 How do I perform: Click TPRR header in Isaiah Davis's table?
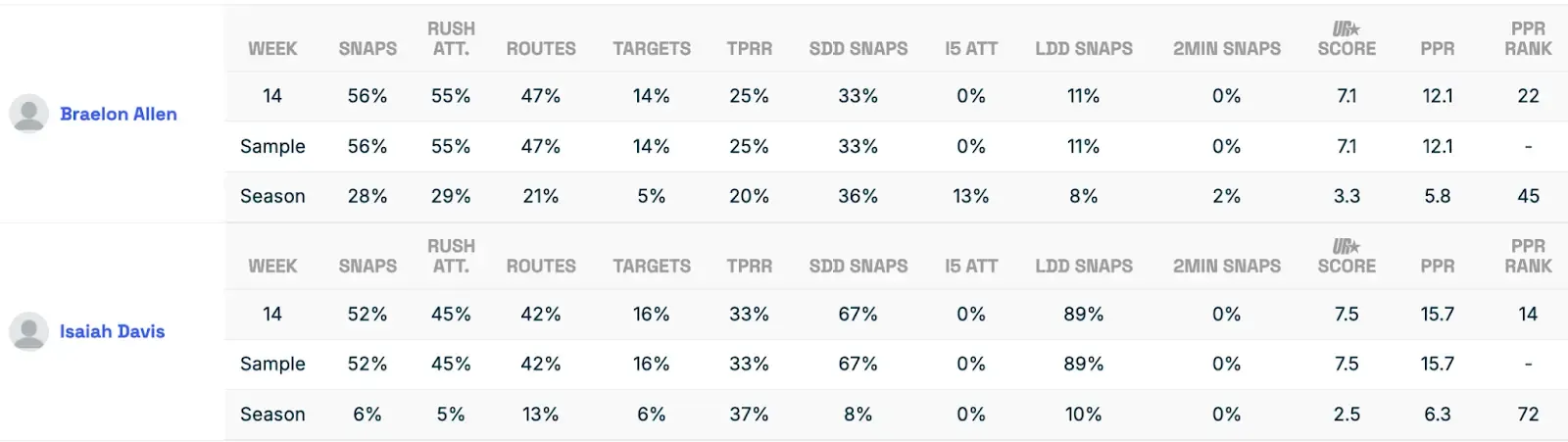point(749,266)
